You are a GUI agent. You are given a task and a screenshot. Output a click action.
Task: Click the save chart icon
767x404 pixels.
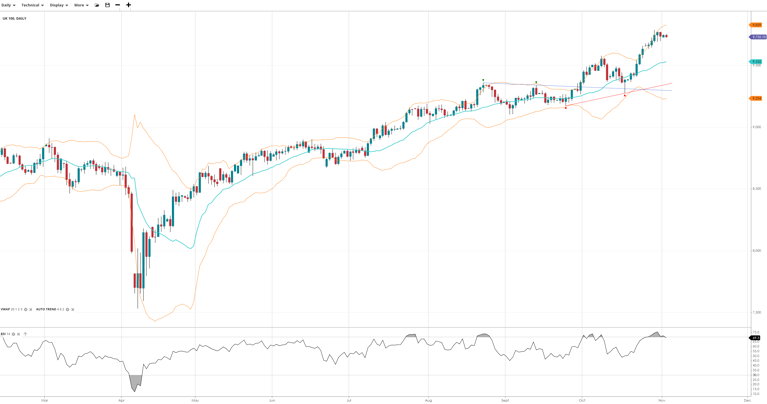click(x=107, y=5)
